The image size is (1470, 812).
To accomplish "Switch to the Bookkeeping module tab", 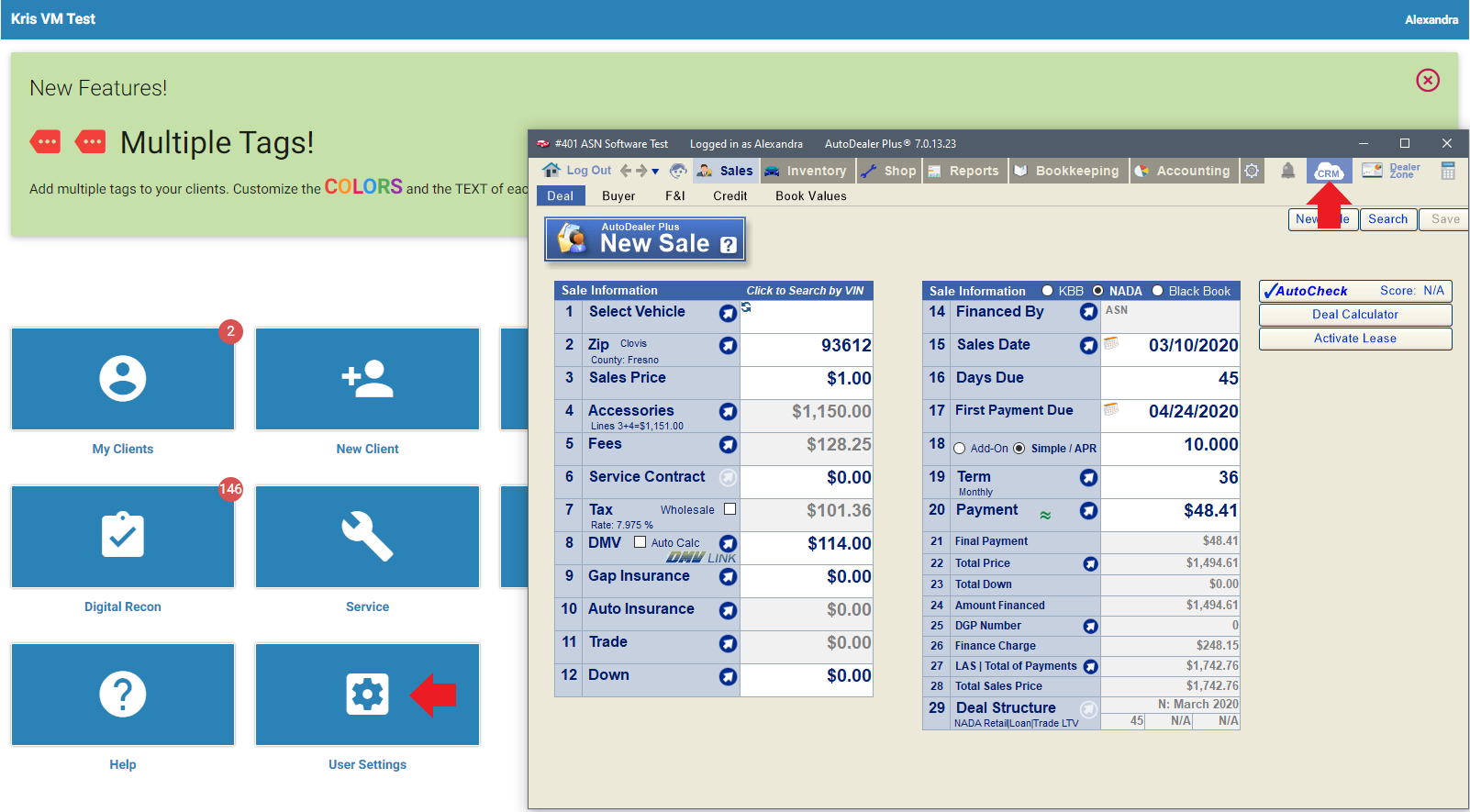I will click(x=1068, y=171).
